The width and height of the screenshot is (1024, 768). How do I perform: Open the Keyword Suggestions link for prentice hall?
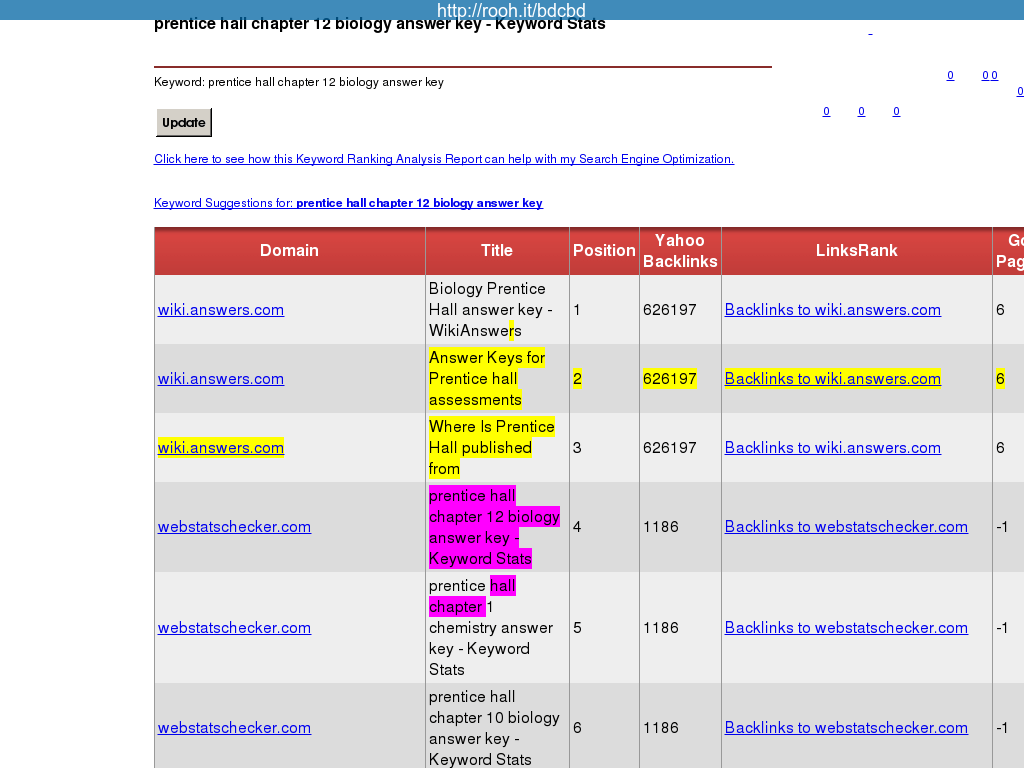[348, 203]
